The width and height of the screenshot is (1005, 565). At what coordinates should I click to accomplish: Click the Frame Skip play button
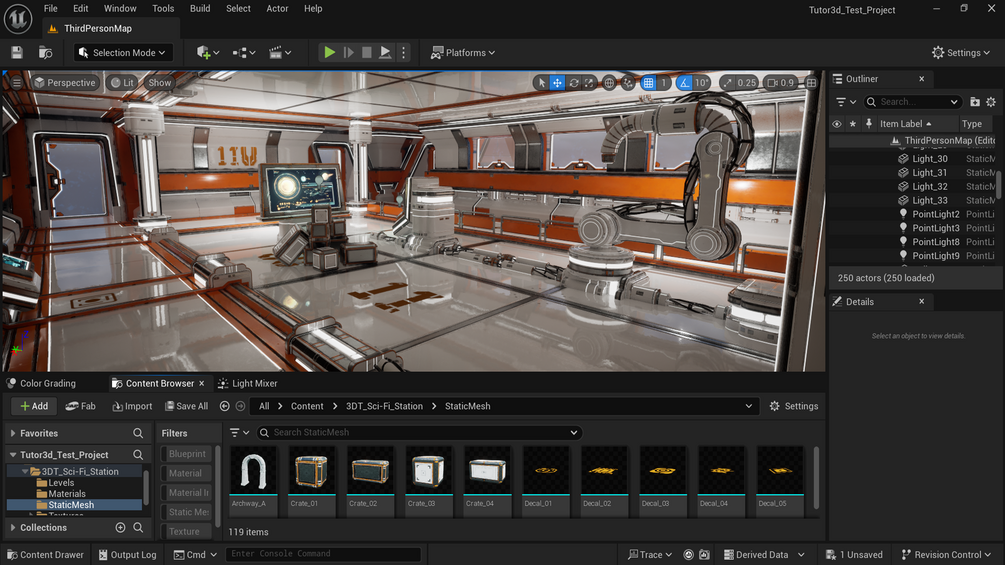click(x=349, y=53)
